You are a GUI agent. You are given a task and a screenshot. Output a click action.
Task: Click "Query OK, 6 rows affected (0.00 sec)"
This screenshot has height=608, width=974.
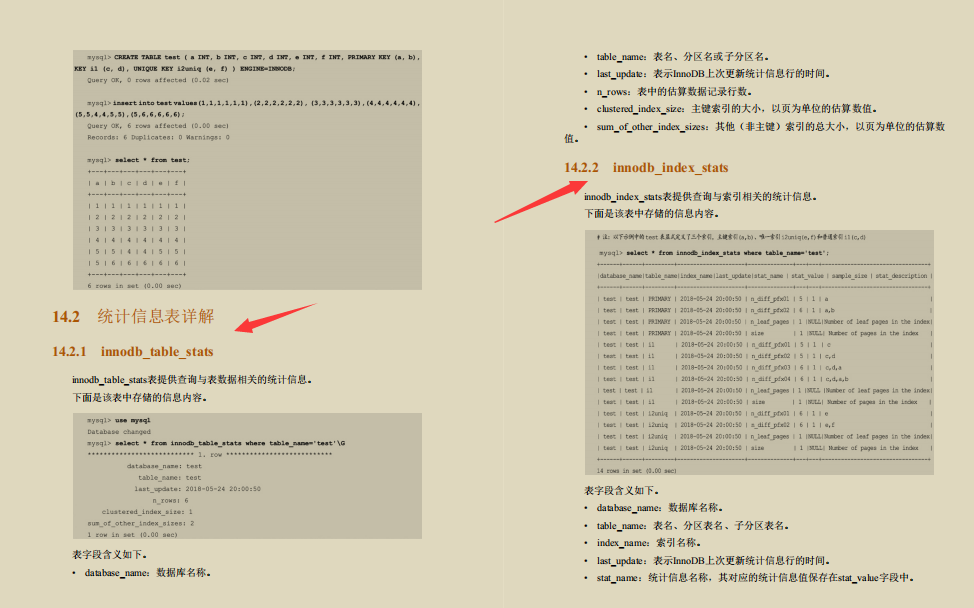click(158, 126)
